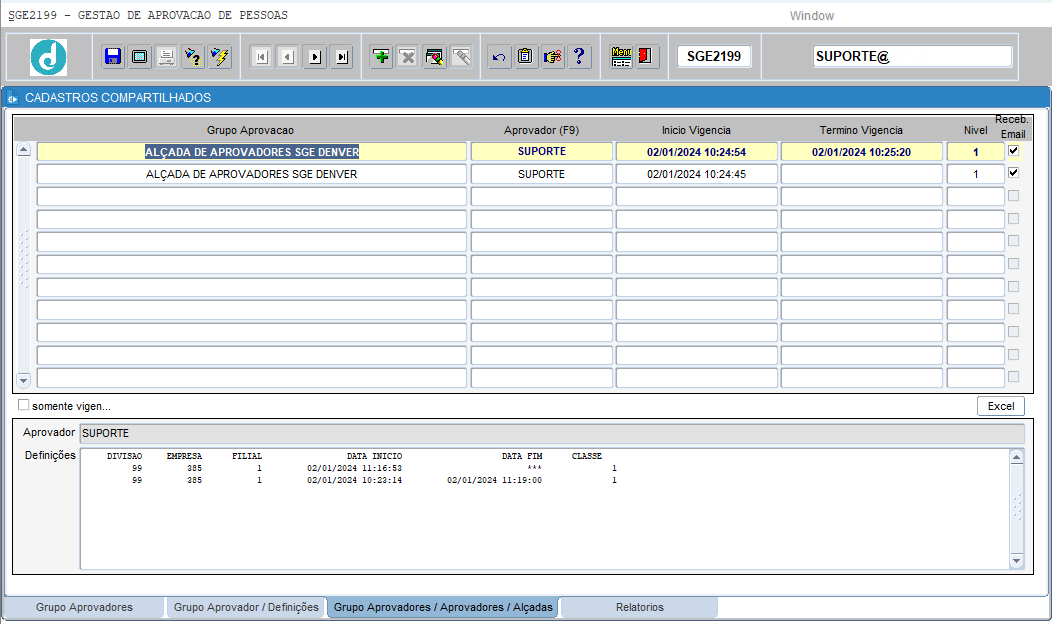This screenshot has width=1052, height=624.
Task: Enable the 'somente vigen...' checkbox
Action: (23, 405)
